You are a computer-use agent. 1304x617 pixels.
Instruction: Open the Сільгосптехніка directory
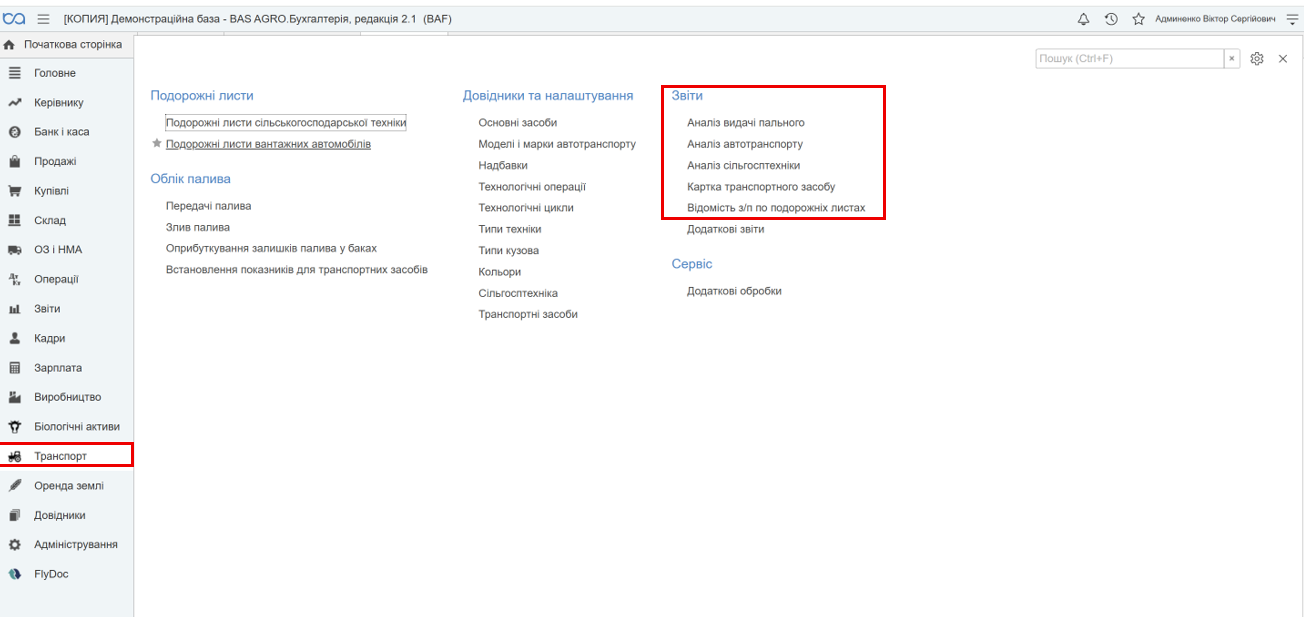click(x=518, y=293)
